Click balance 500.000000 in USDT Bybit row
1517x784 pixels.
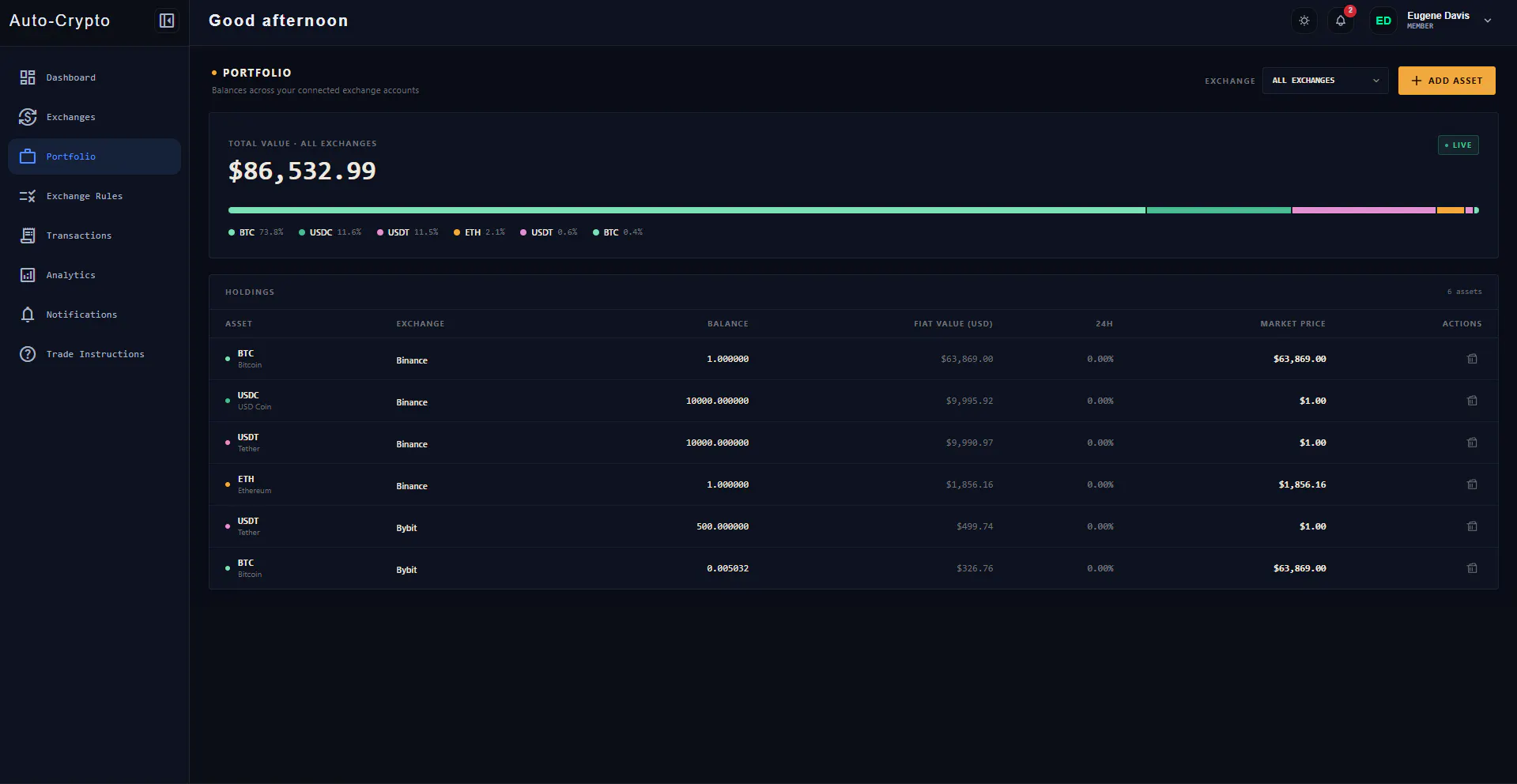click(x=723, y=526)
